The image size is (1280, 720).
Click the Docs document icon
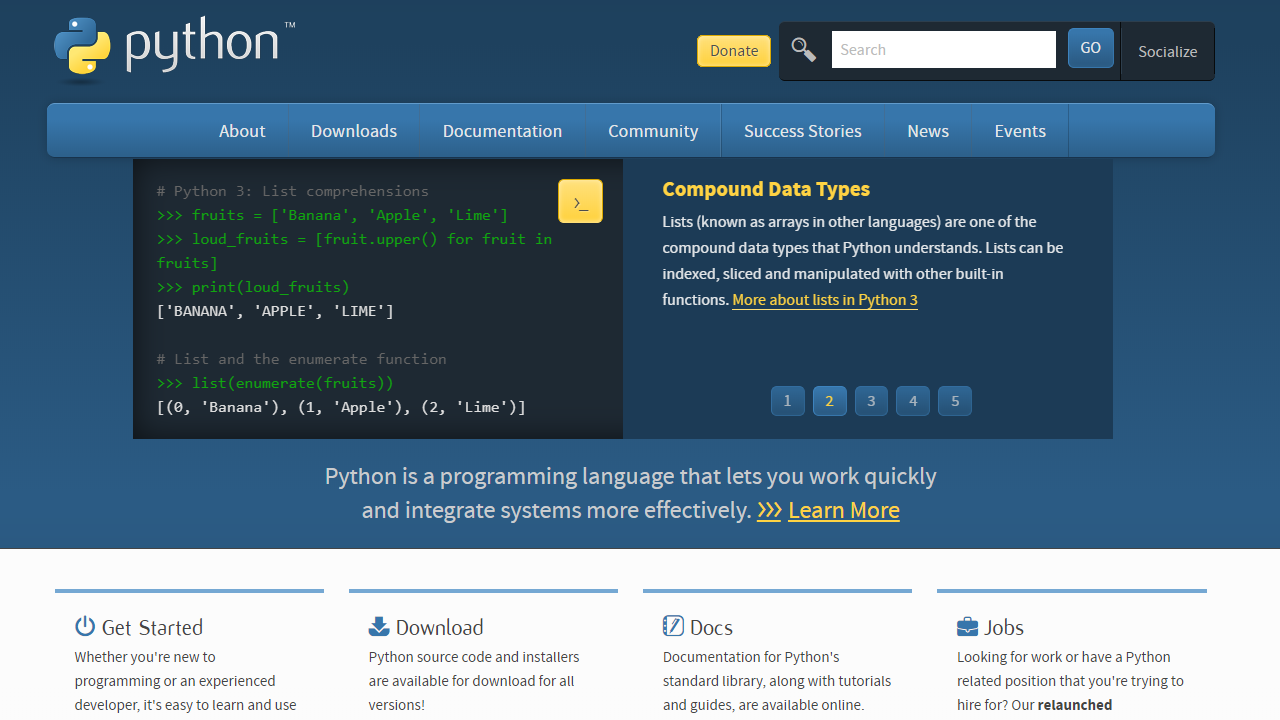tap(673, 626)
